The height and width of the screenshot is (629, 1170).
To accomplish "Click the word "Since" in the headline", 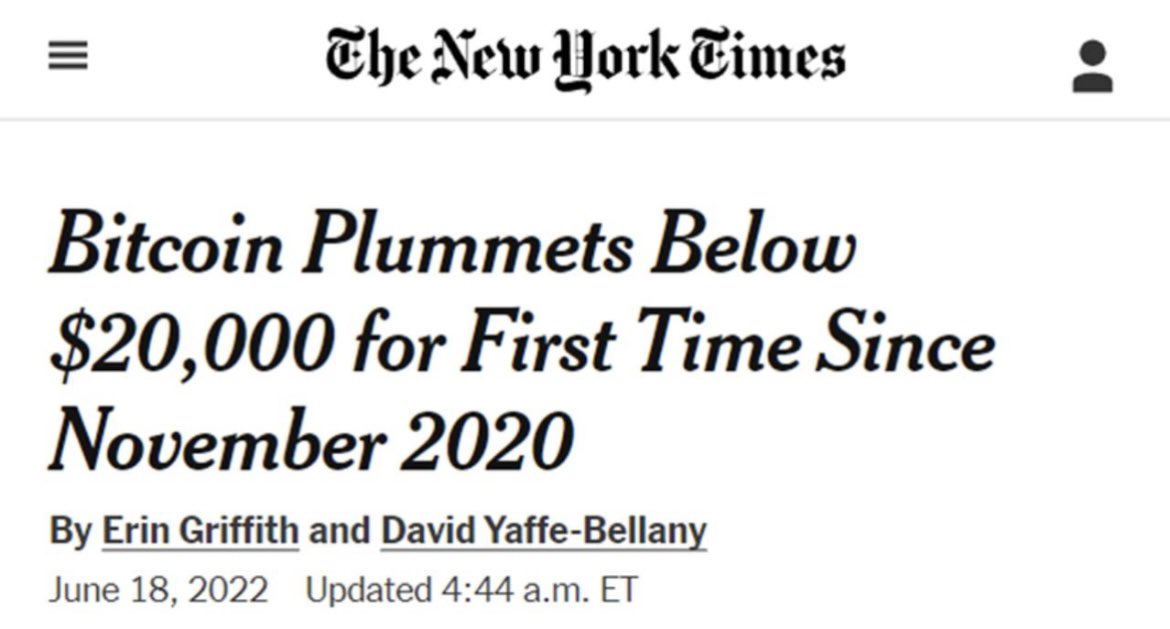I will point(907,342).
